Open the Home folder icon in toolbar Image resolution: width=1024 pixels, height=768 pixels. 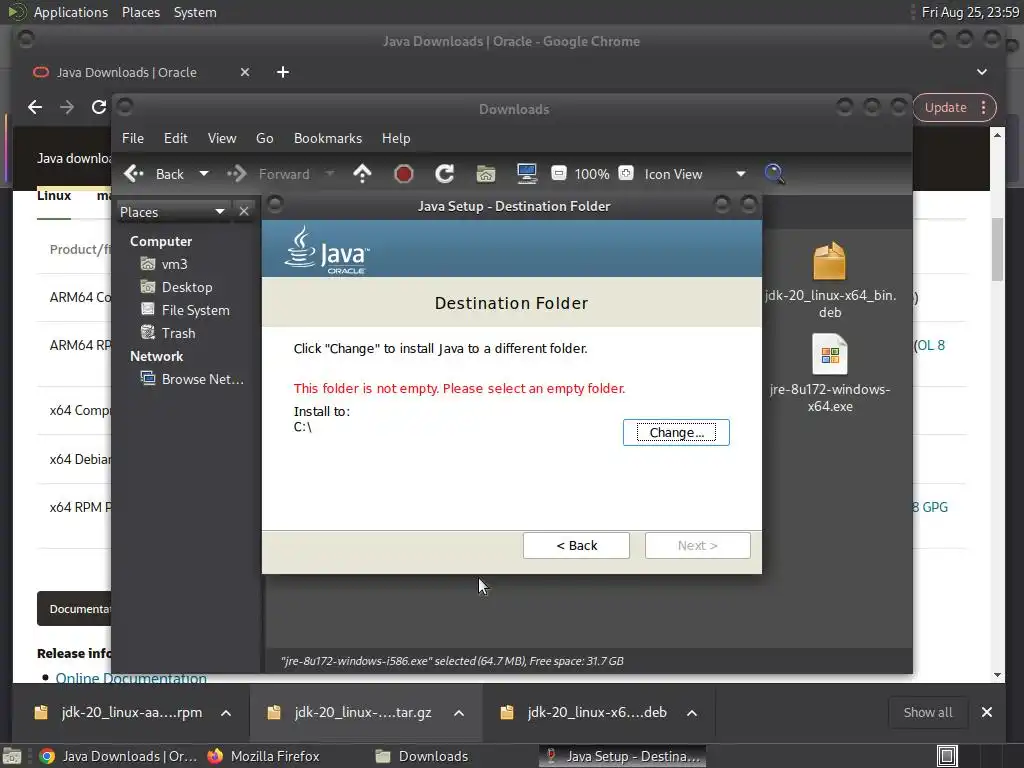pyautogui.click(x=485, y=174)
